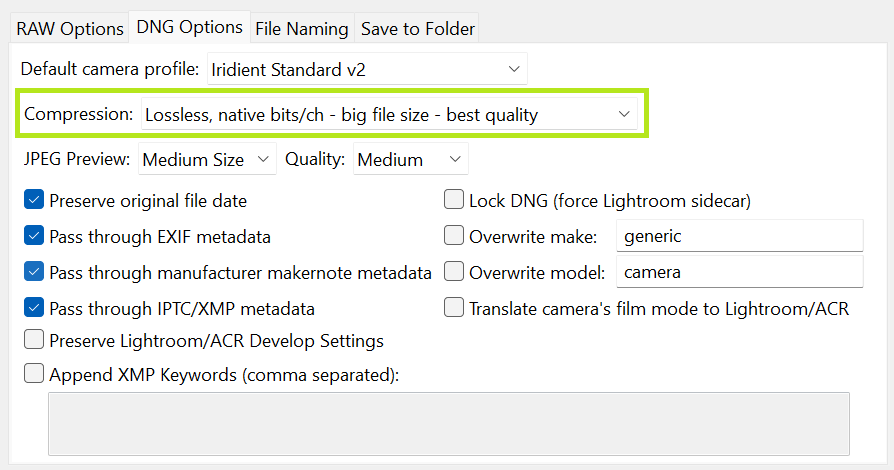Click the XMP keywords text area
This screenshot has width=894, height=470.
[x=449, y=423]
